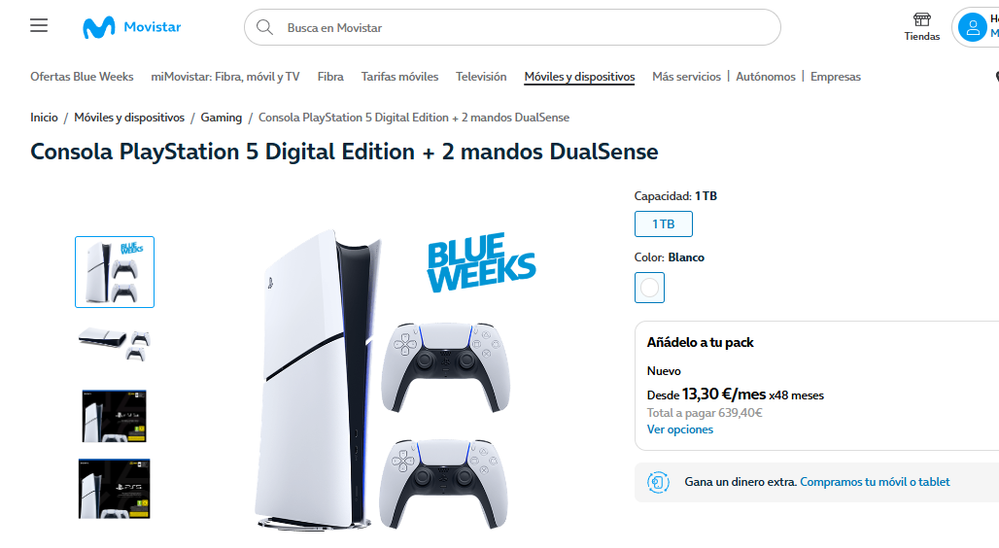Select the 1TB capacity option
This screenshot has width=999, height=548.
click(663, 224)
